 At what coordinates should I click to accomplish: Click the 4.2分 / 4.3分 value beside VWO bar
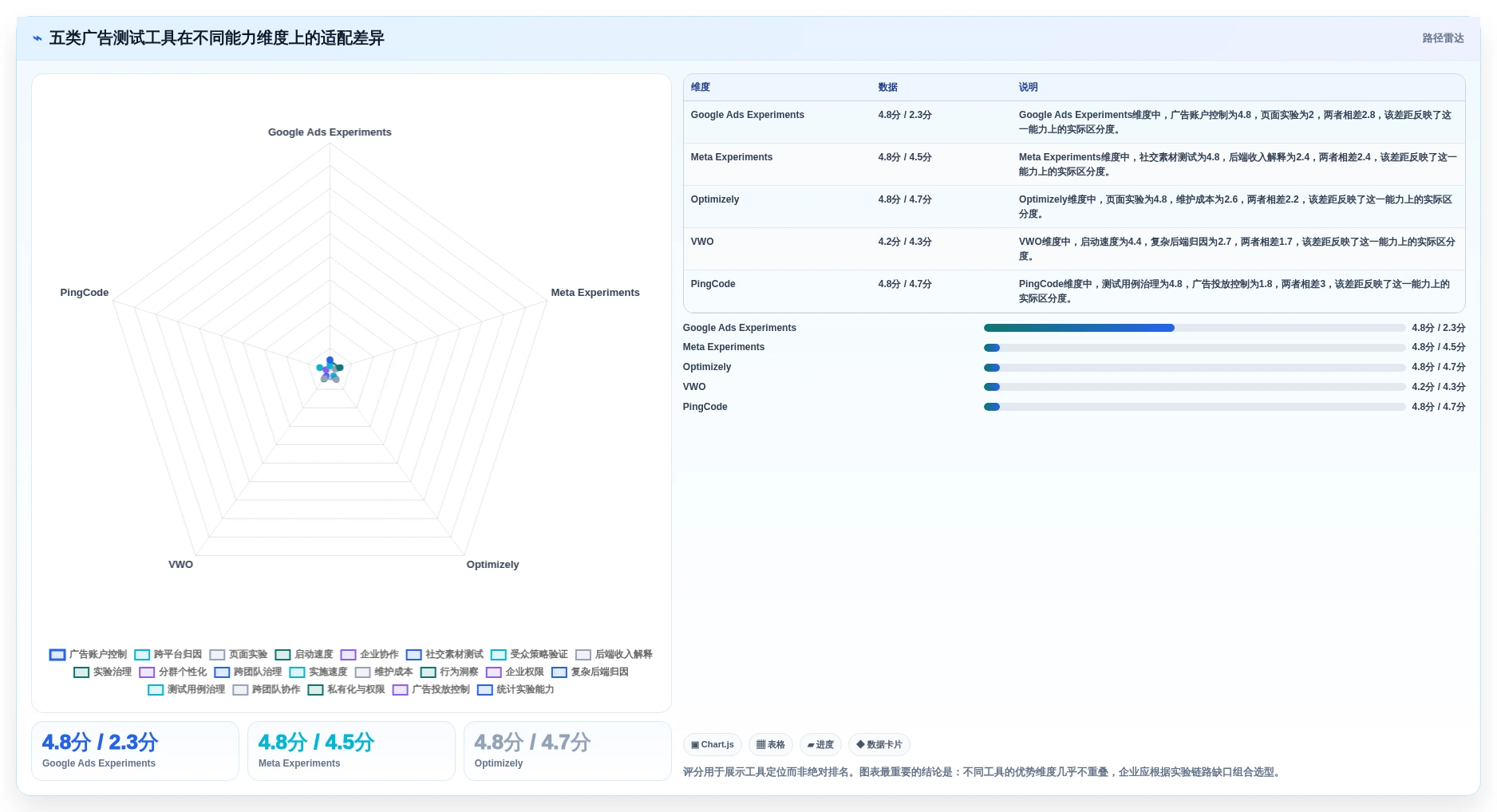1438,387
